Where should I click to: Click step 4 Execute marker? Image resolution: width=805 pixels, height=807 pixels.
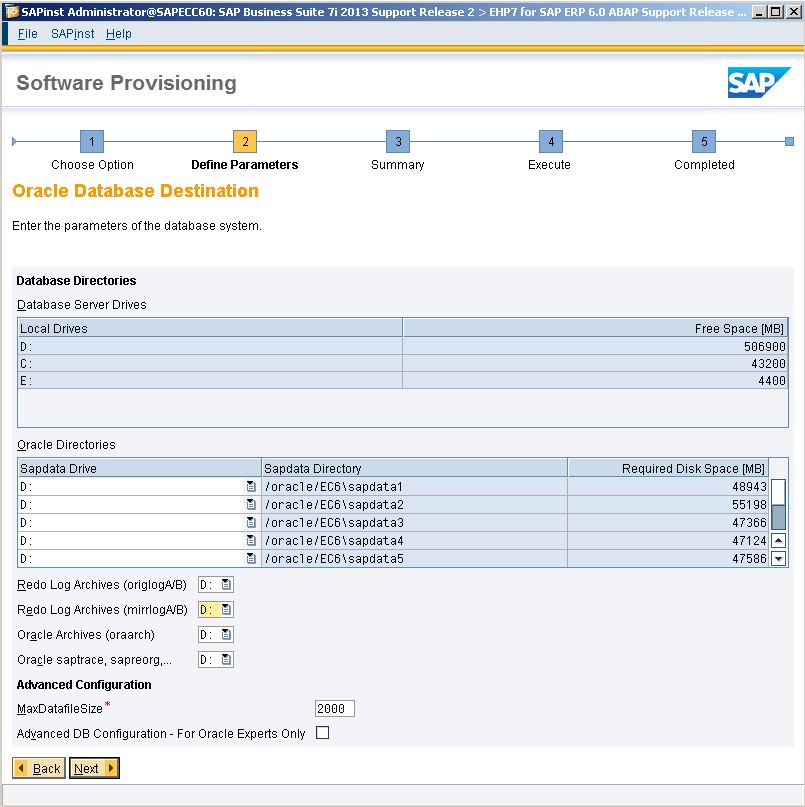click(x=551, y=142)
